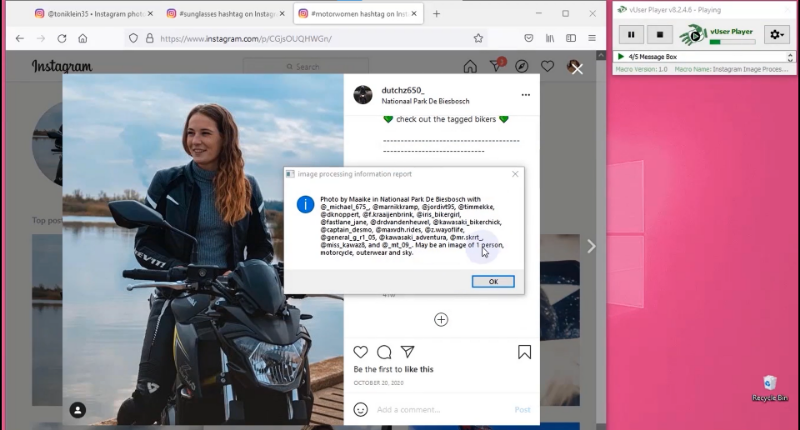
Task: Reload the current page
Action: 62,38
